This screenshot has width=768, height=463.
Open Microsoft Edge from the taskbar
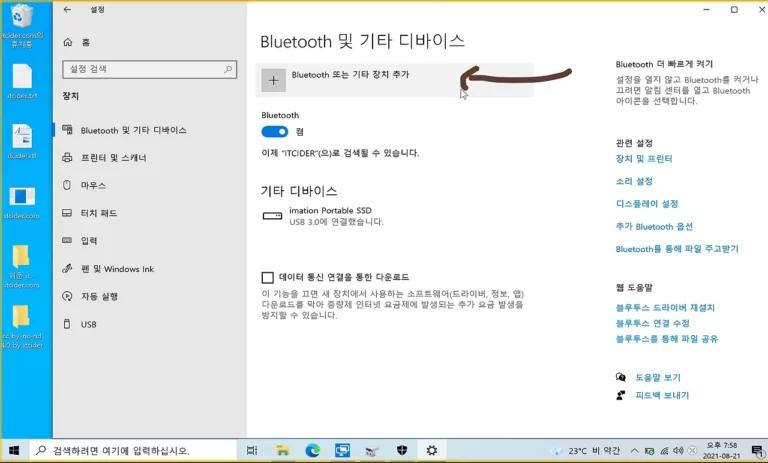click(x=312, y=450)
